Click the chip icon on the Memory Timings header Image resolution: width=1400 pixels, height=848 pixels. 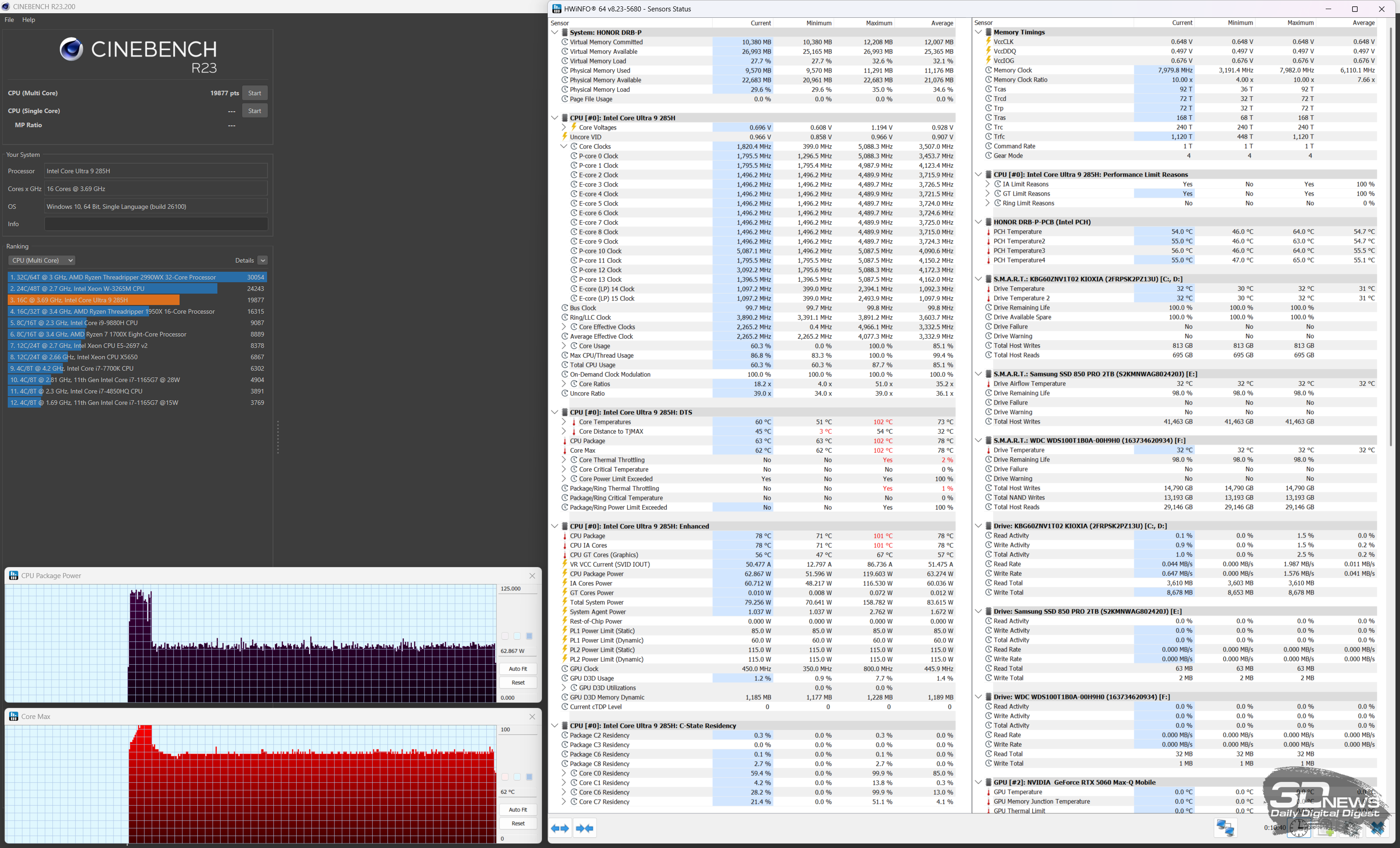click(x=988, y=32)
